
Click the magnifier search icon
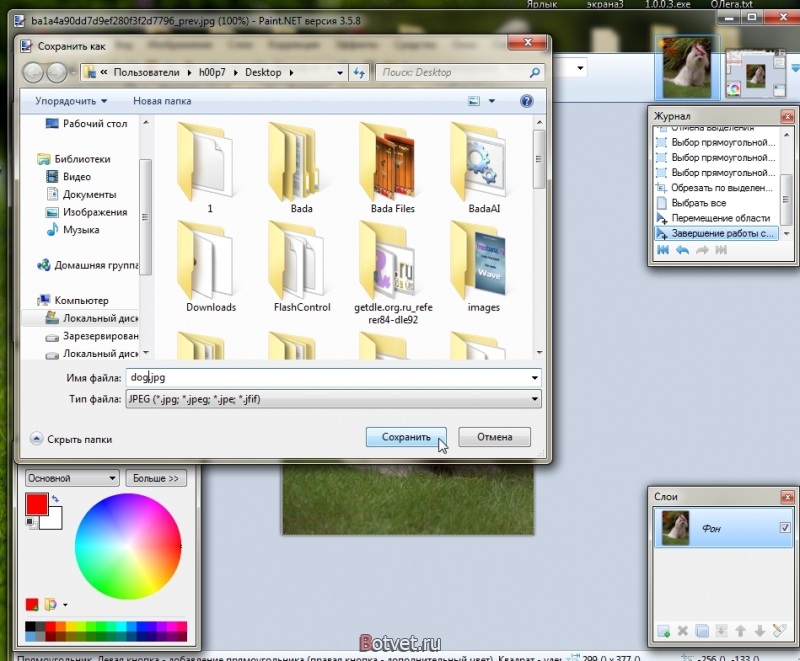click(535, 72)
